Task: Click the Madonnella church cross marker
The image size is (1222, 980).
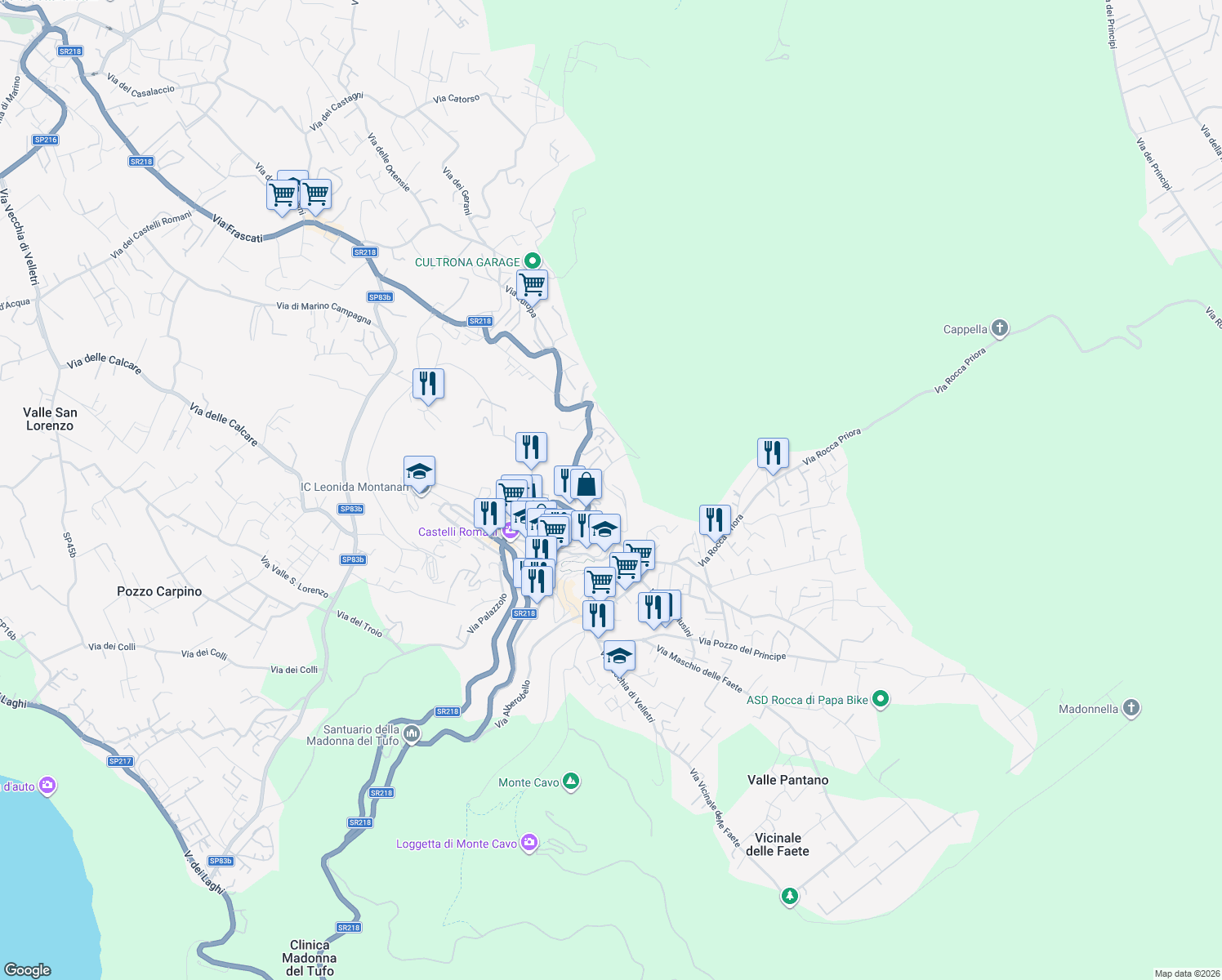Action: (1131, 707)
